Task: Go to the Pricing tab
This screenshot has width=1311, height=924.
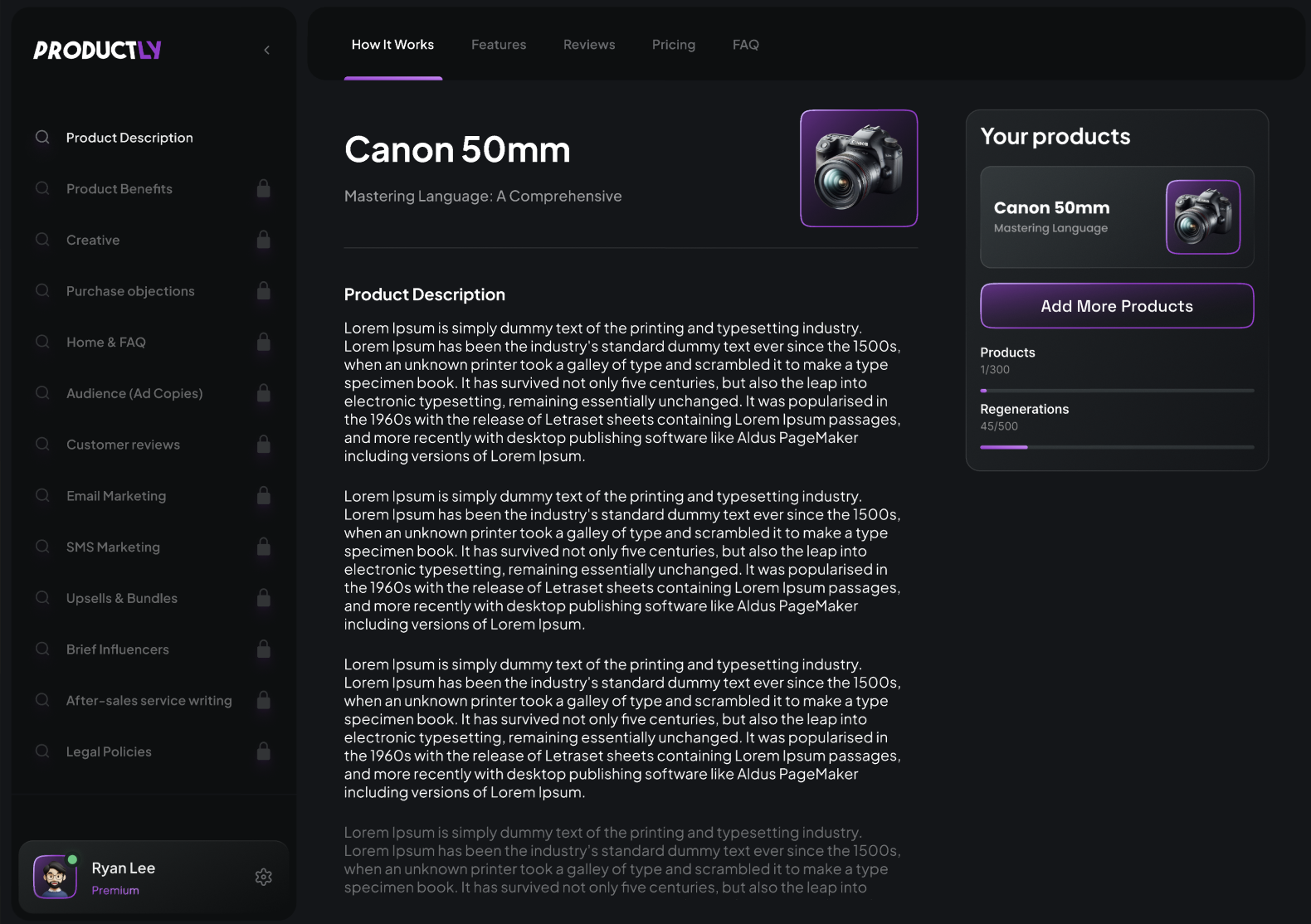Action: pos(674,45)
